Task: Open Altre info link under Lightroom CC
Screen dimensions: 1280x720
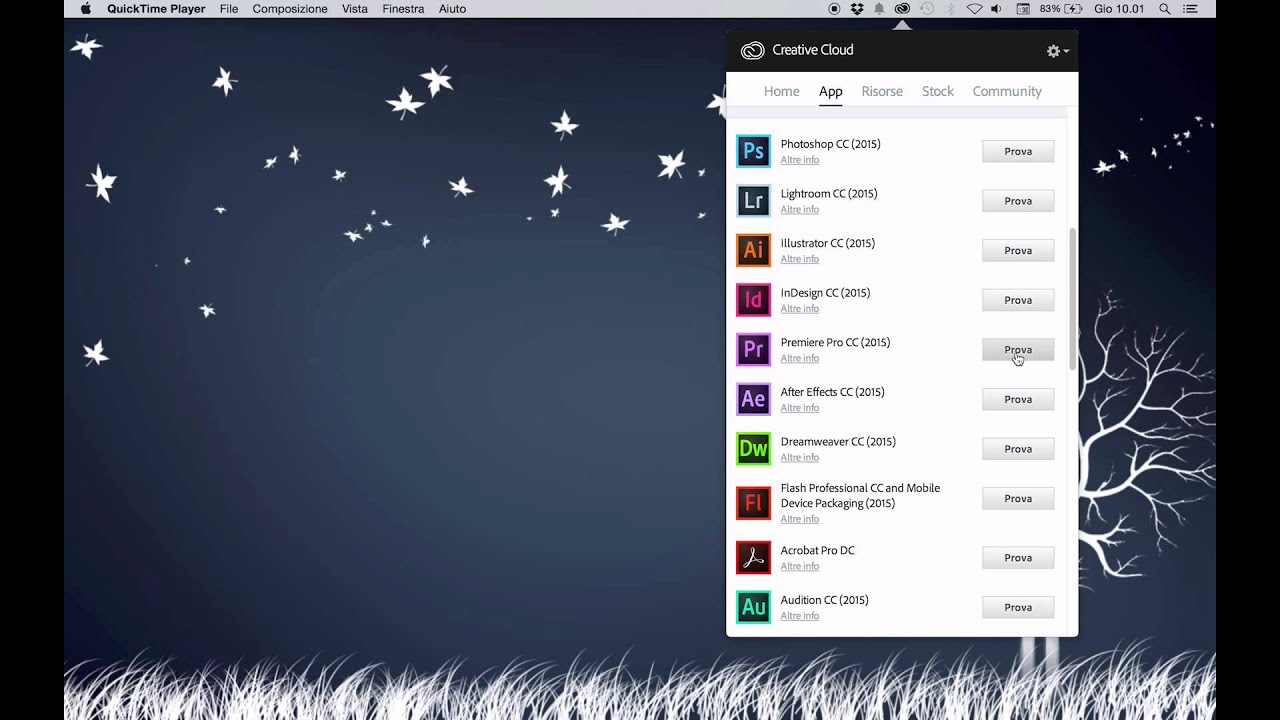Action: click(800, 210)
